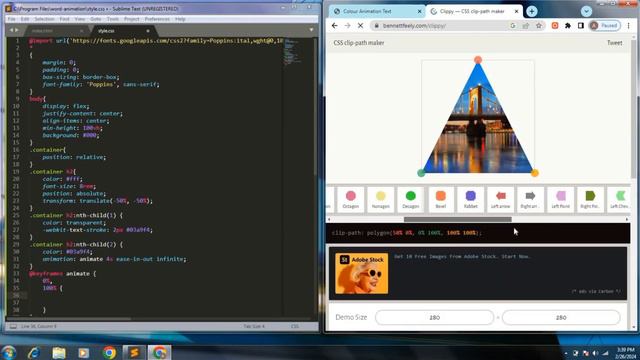This screenshot has height=360, width=640.
Task: Open the Find menu in Sublime Text
Action: point(64,19)
